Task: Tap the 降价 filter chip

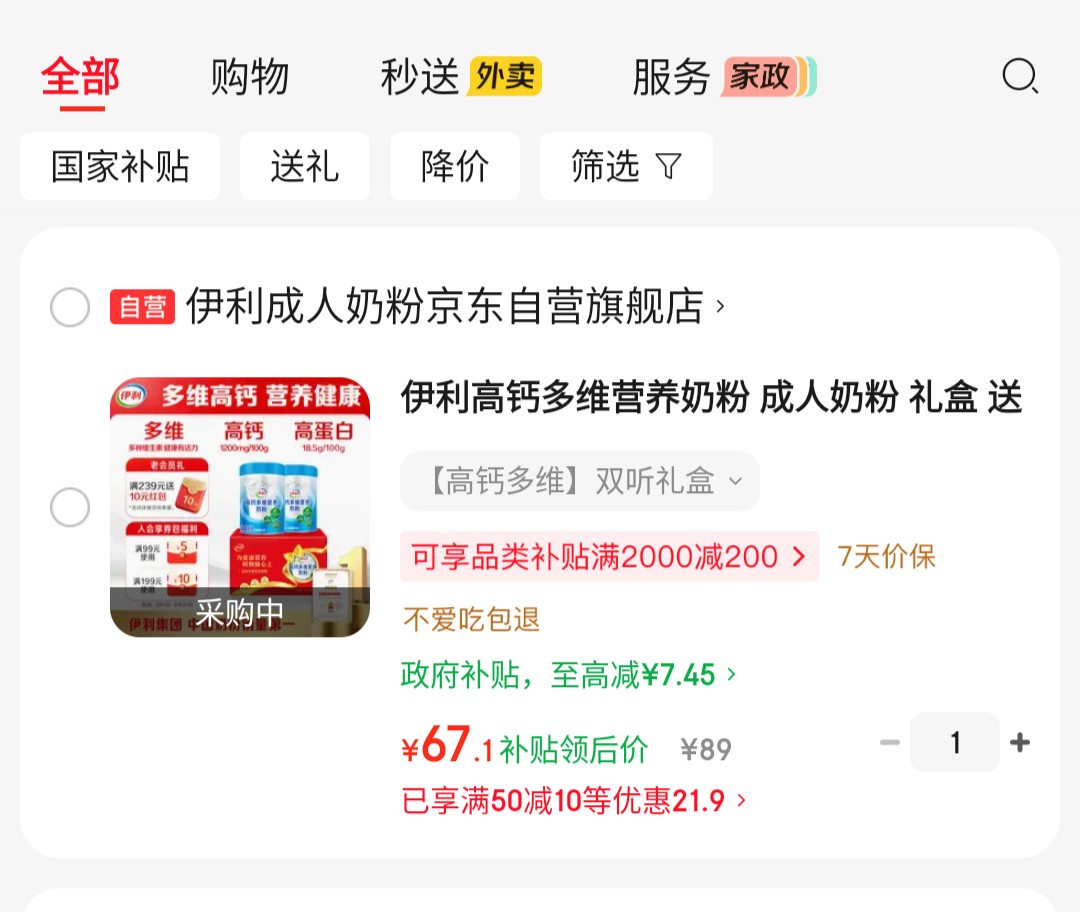Action: (x=455, y=166)
